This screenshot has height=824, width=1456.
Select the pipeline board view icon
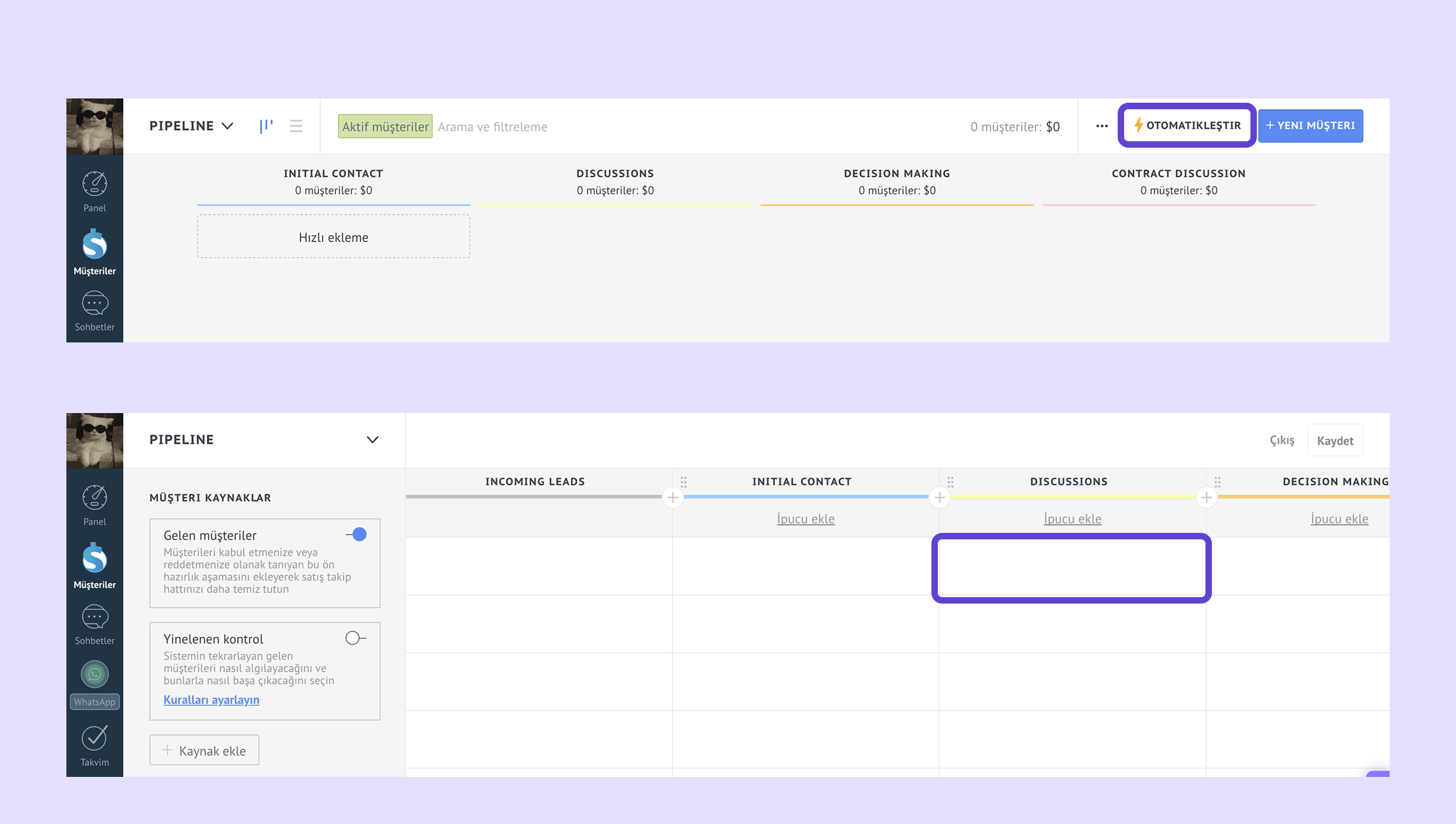click(x=266, y=126)
